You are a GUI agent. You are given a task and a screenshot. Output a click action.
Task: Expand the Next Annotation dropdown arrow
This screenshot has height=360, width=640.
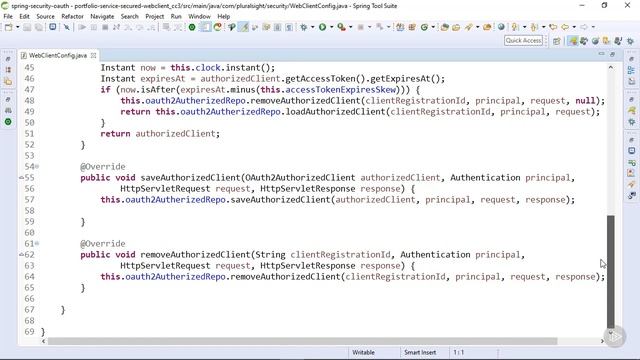(x=524, y=27)
